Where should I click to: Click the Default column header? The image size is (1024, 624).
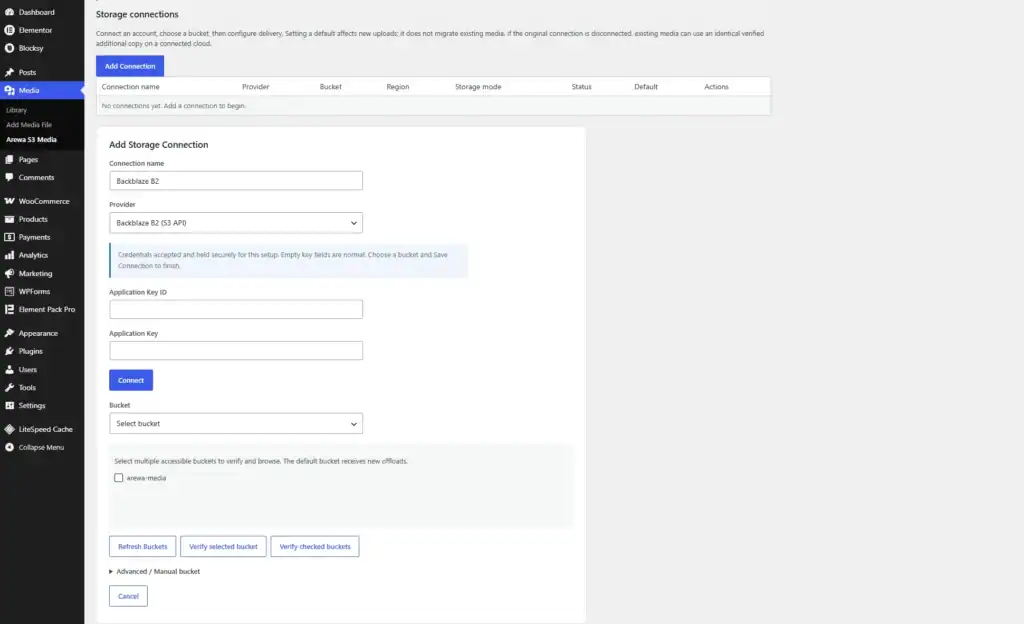tap(646, 87)
